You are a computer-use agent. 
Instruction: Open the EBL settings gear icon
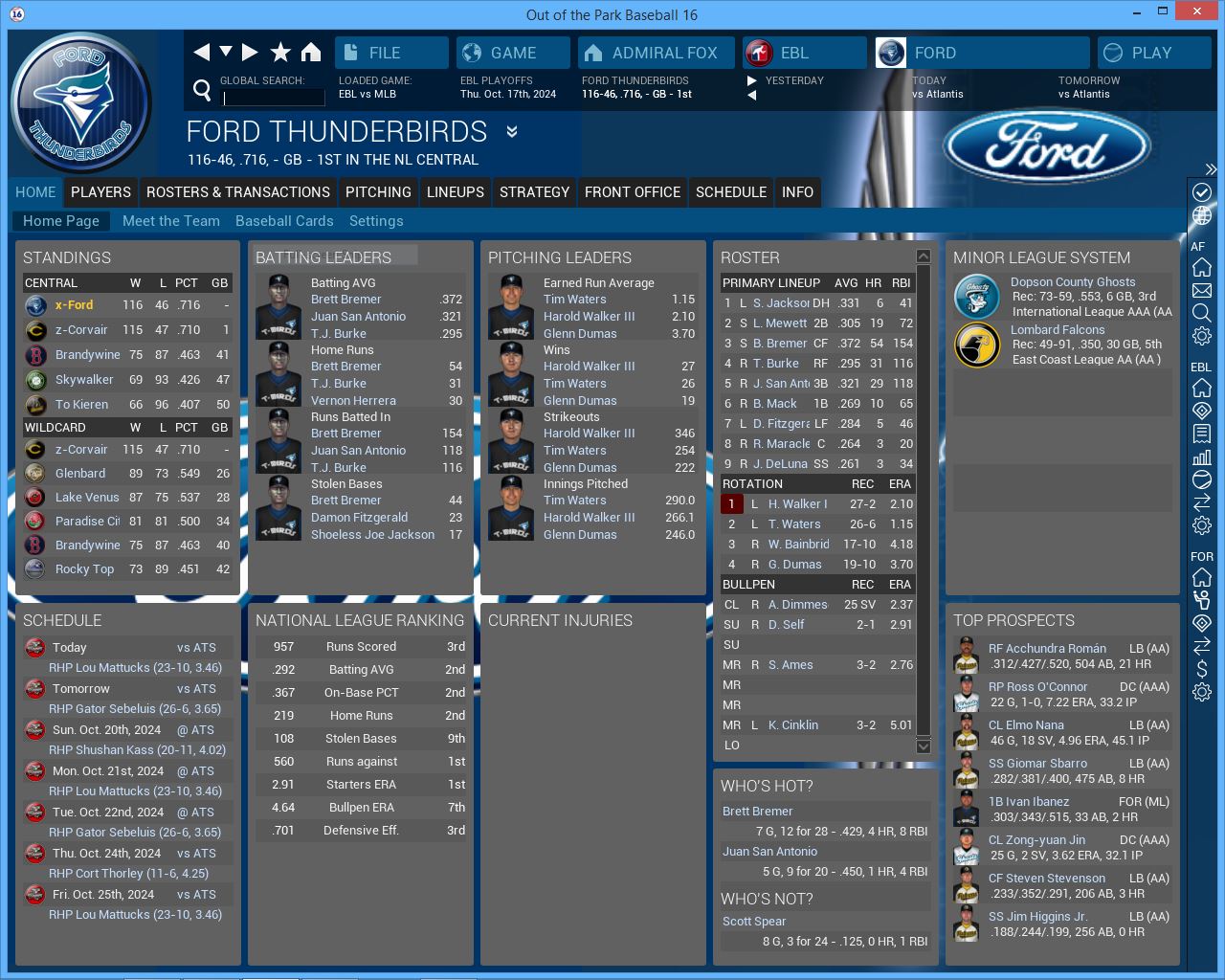pos(1202,525)
